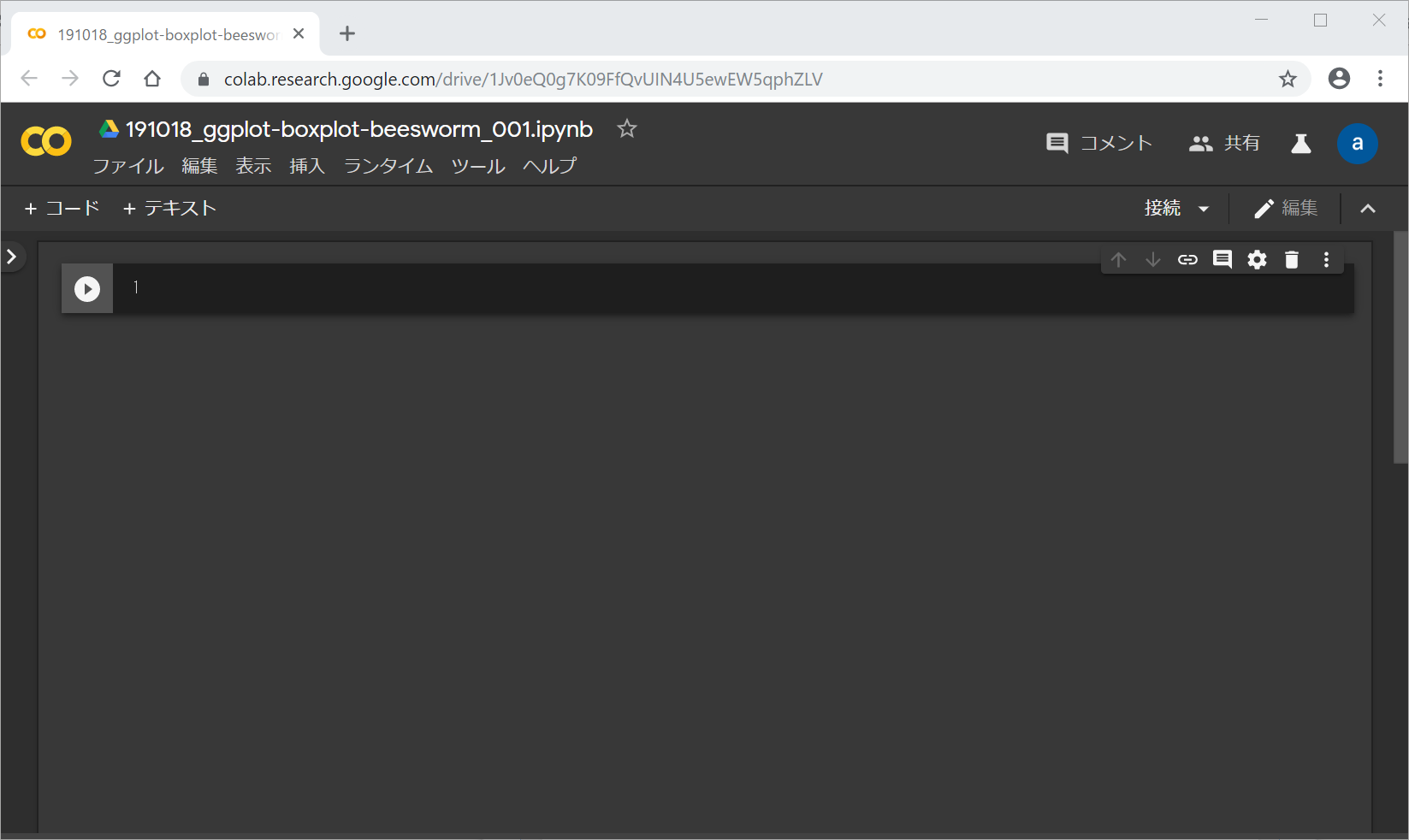Click the + テキスト button
1409x840 pixels.
pos(169,209)
